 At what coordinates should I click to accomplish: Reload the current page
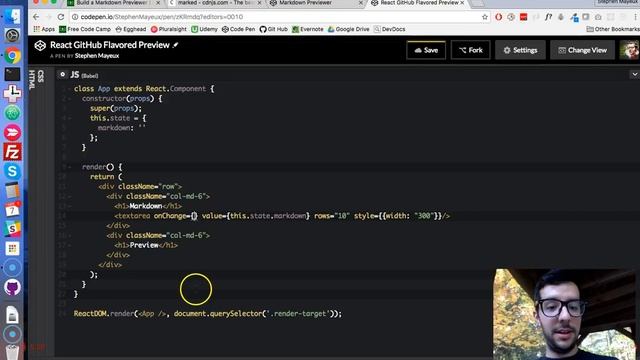pyautogui.click(x=61, y=17)
